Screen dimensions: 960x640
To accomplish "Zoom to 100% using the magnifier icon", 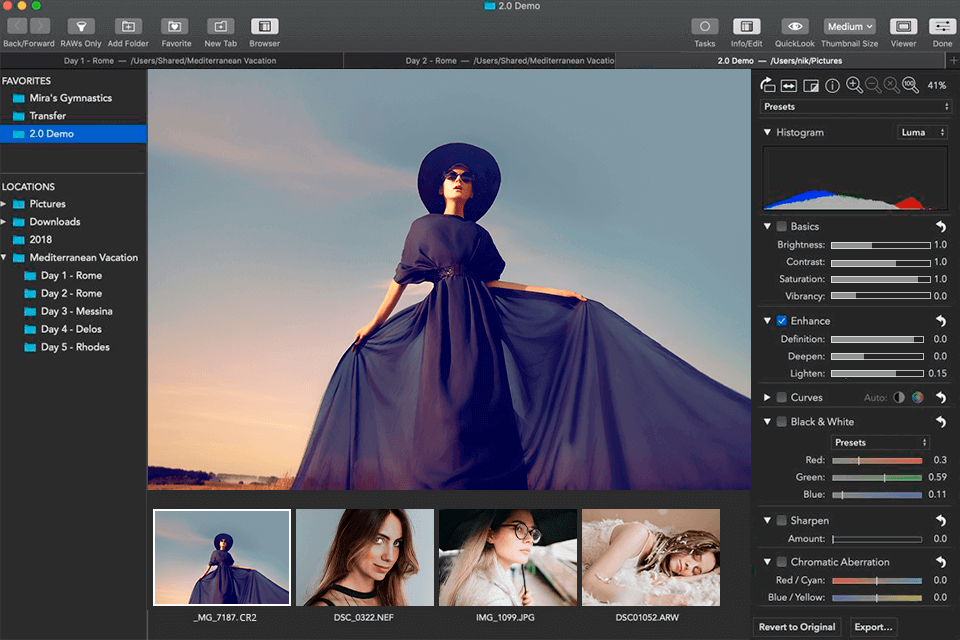I will pos(910,86).
